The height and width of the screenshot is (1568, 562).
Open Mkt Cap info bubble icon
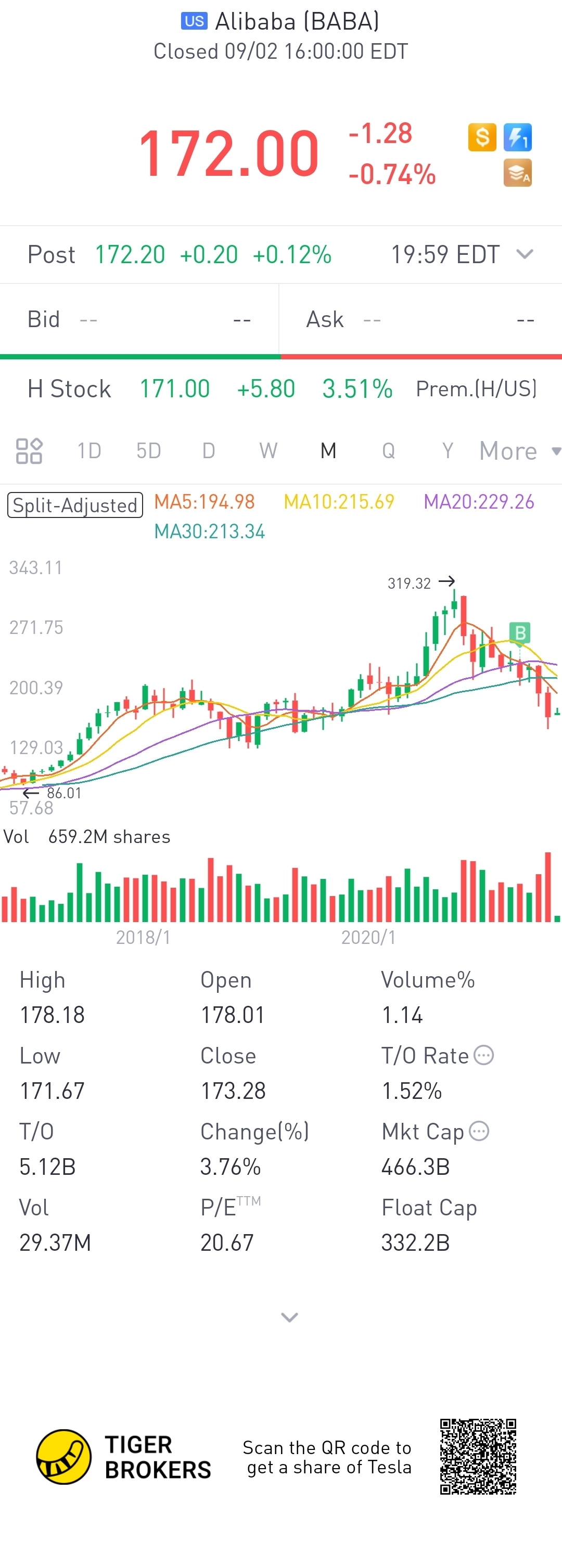point(479,1131)
